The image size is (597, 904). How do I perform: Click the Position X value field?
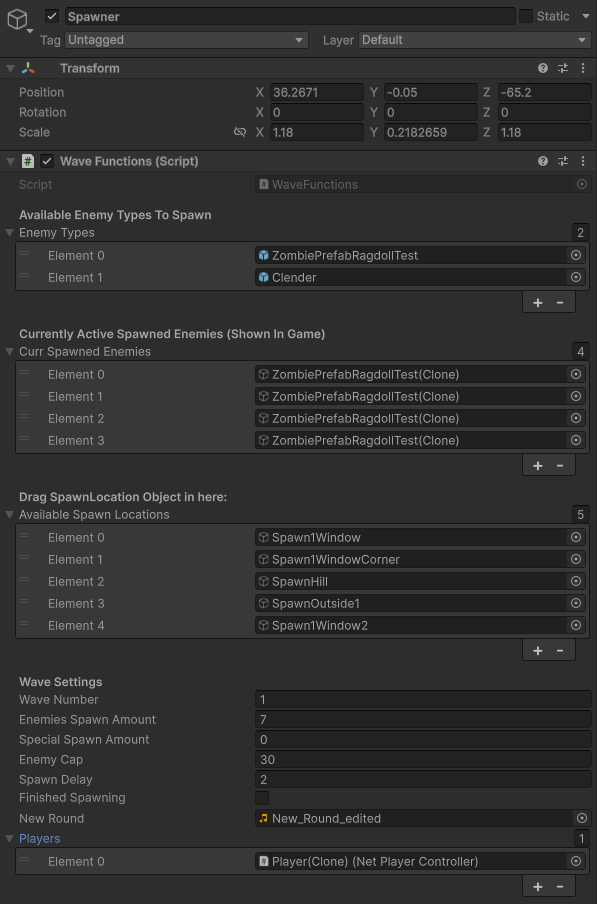coord(316,92)
